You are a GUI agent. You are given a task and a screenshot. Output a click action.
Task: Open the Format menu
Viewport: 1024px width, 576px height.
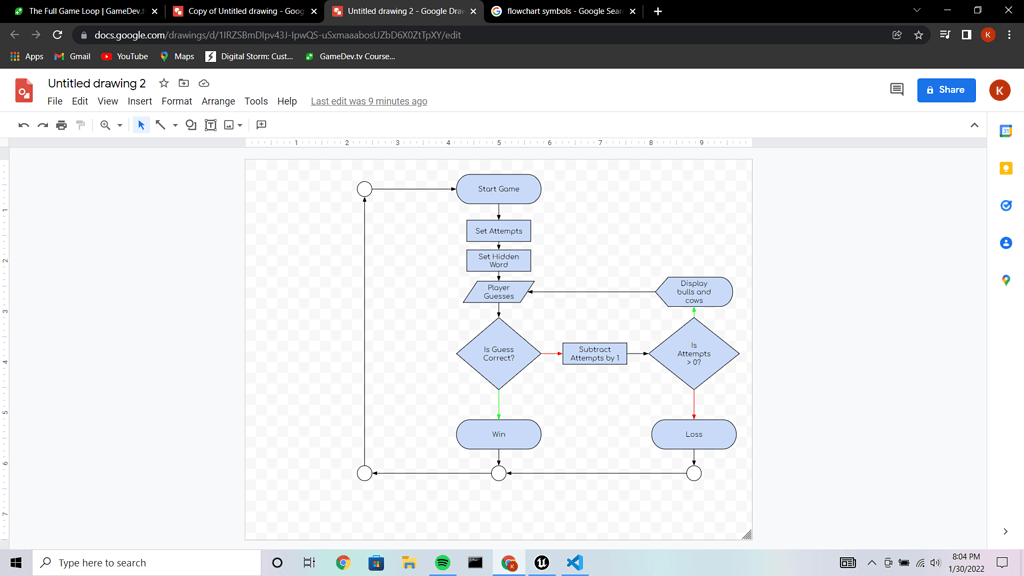(x=176, y=101)
